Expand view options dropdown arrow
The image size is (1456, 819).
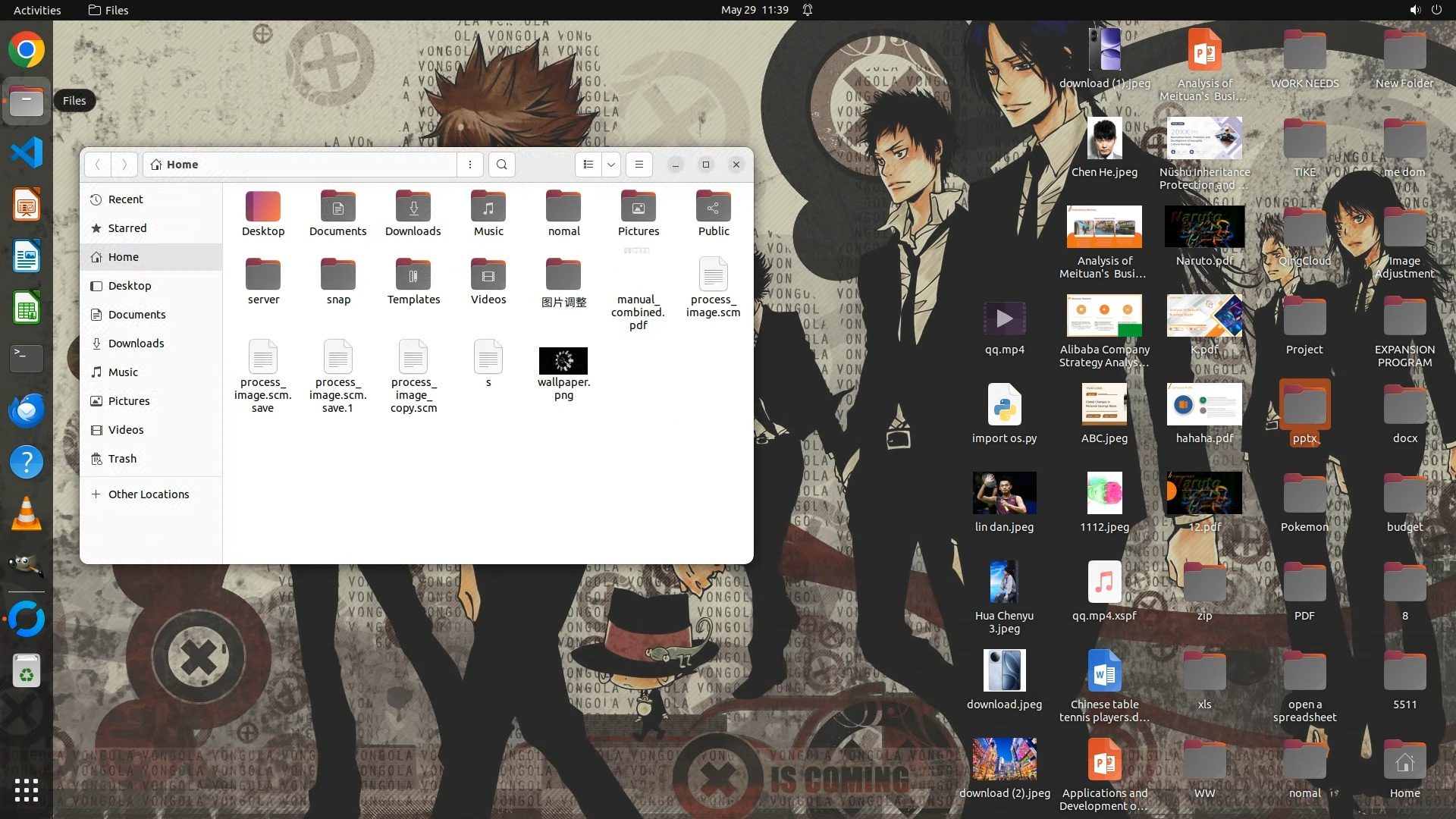[x=611, y=165]
